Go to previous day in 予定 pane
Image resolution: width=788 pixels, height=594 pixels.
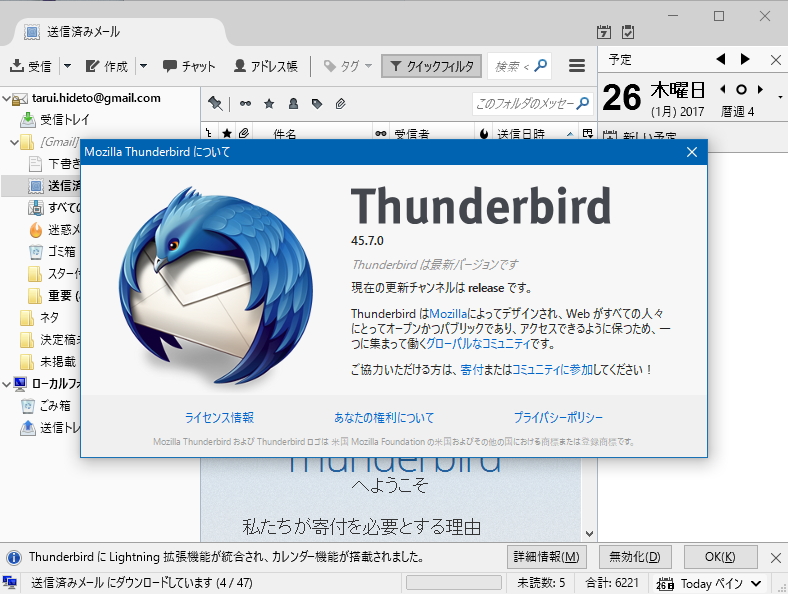pos(721,59)
